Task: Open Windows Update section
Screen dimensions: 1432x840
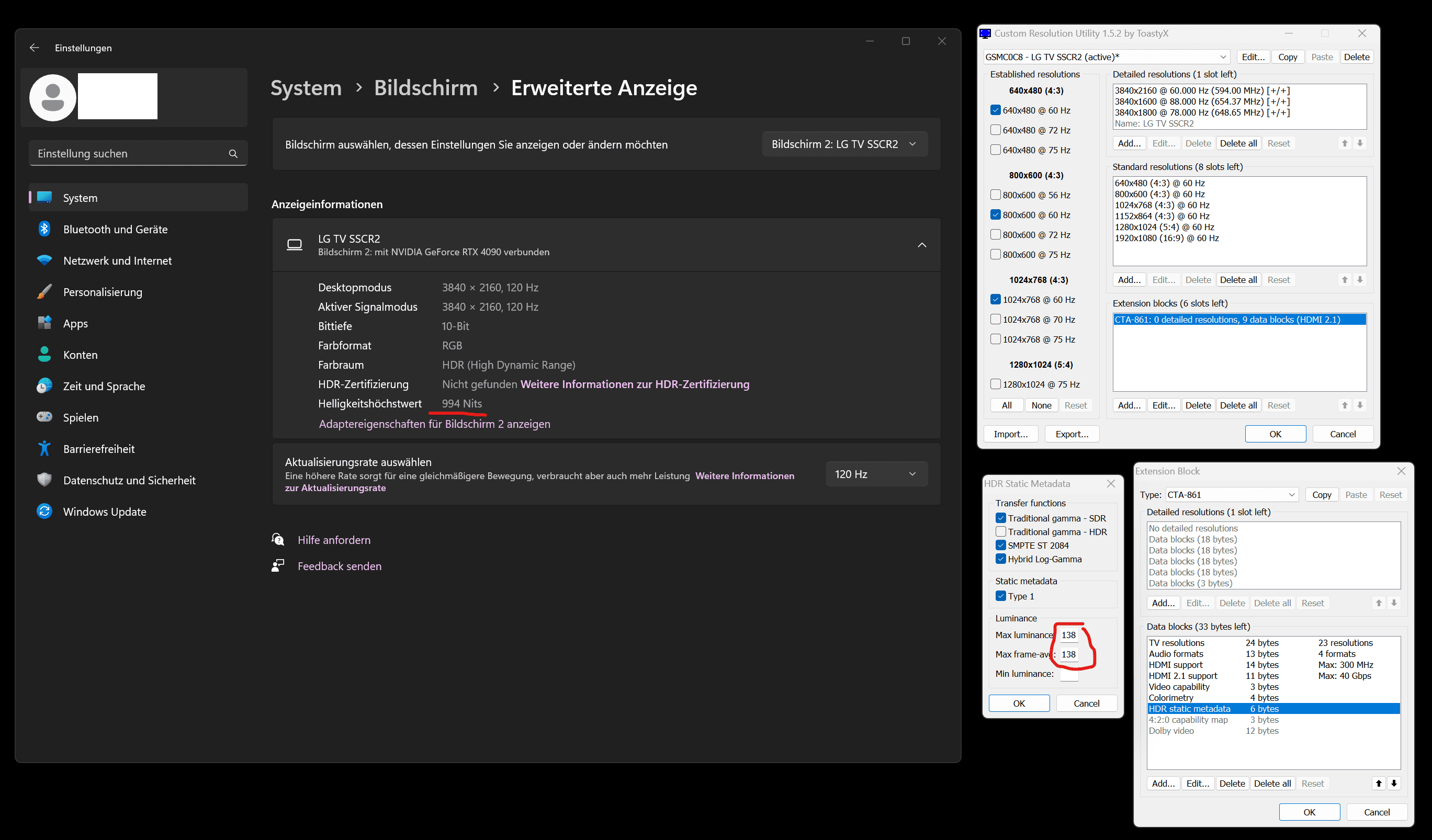Action: [x=105, y=511]
